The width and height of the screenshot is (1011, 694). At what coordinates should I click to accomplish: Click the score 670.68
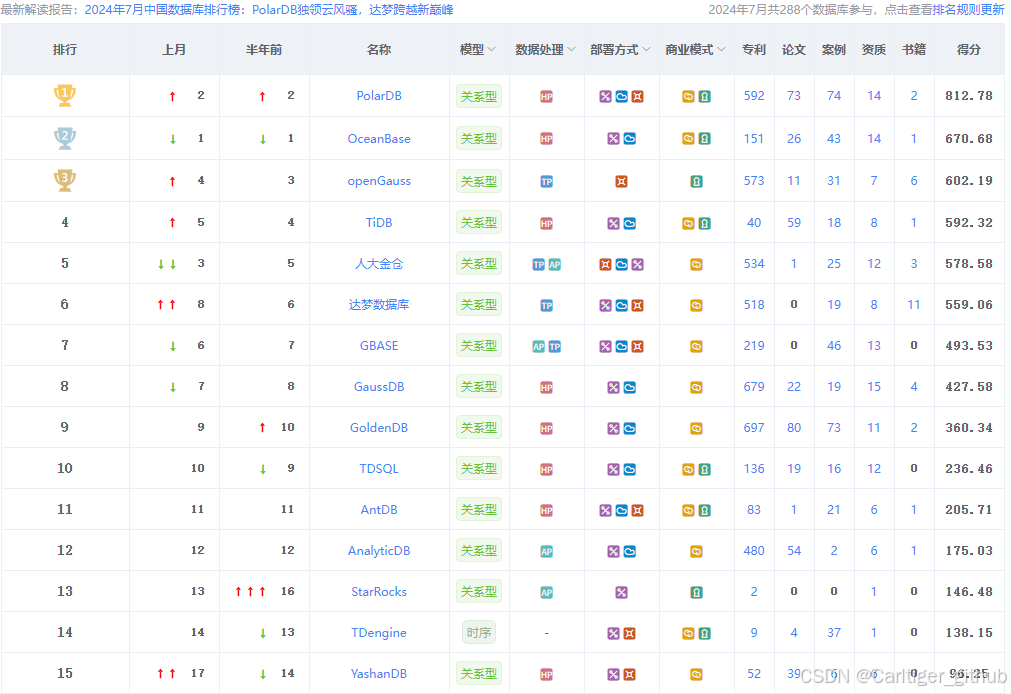(968, 139)
